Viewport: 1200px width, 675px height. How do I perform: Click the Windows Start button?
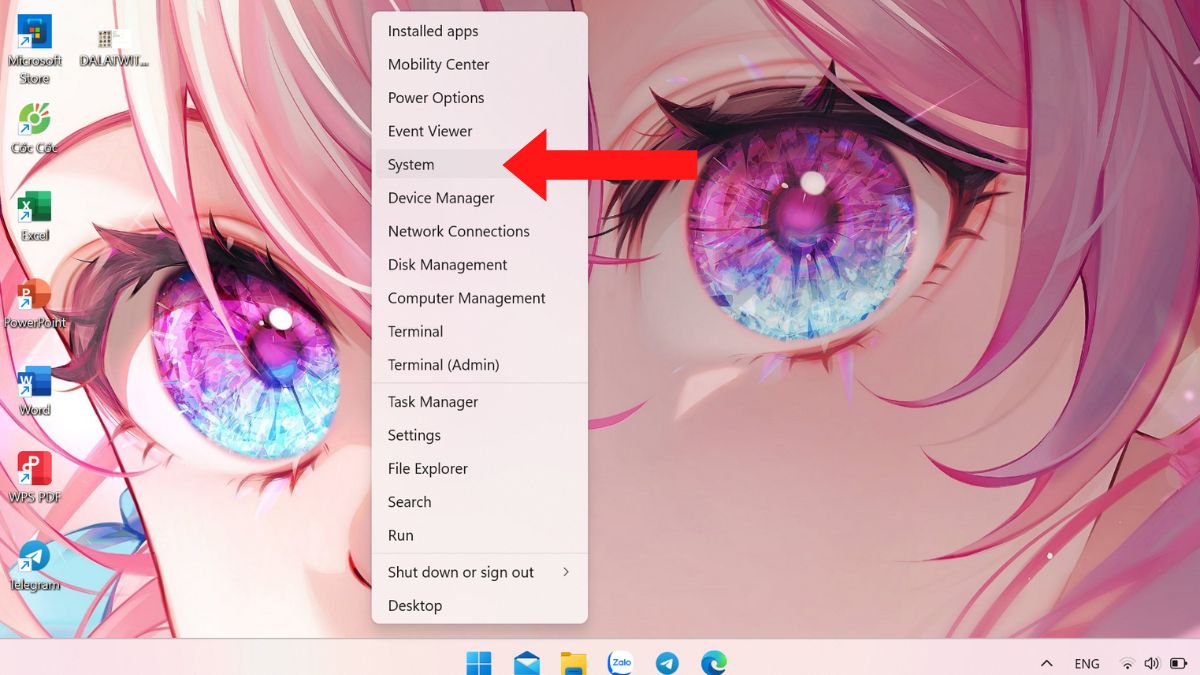tap(479, 662)
